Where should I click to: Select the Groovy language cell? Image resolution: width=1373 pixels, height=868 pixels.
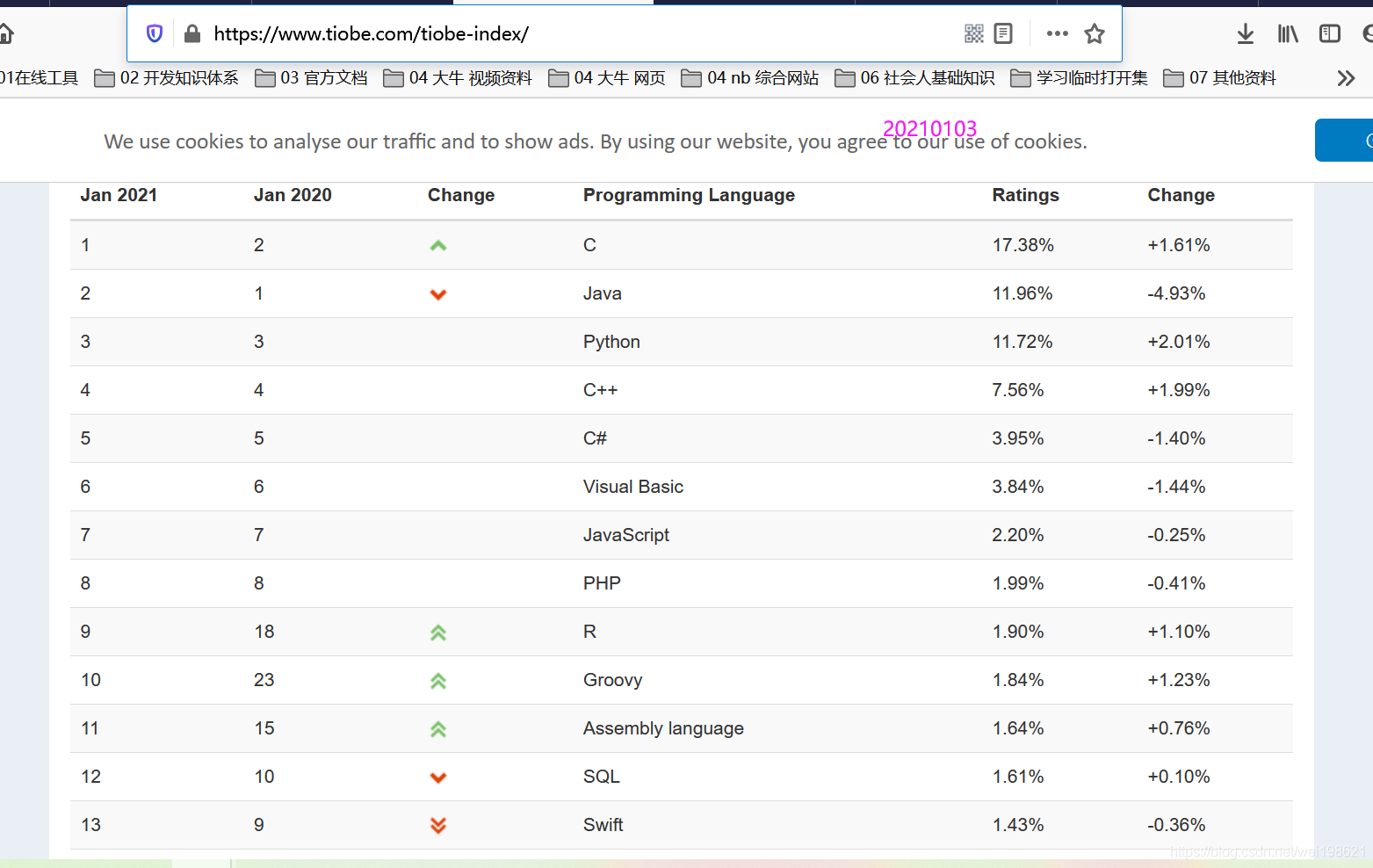(612, 680)
